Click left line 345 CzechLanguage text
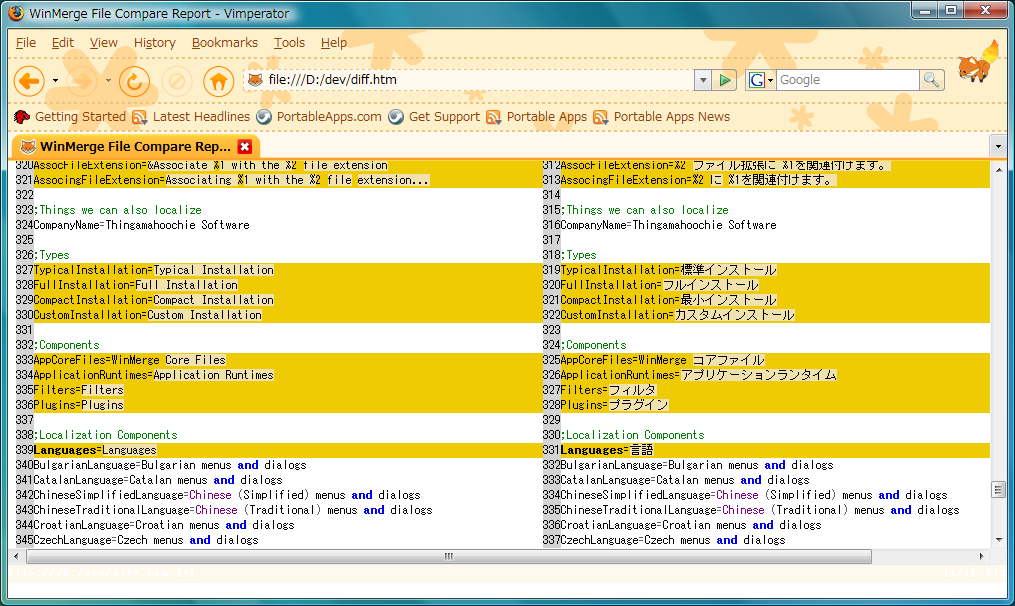Screen dimensions: 1015x606 (146, 540)
